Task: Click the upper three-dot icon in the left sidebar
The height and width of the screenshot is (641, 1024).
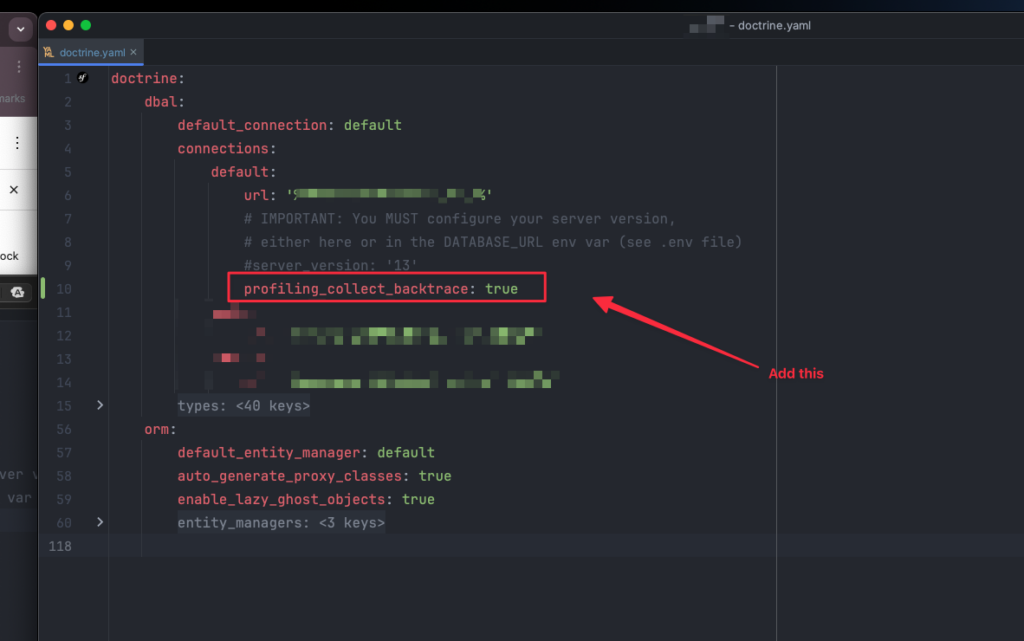Action: tap(17, 66)
